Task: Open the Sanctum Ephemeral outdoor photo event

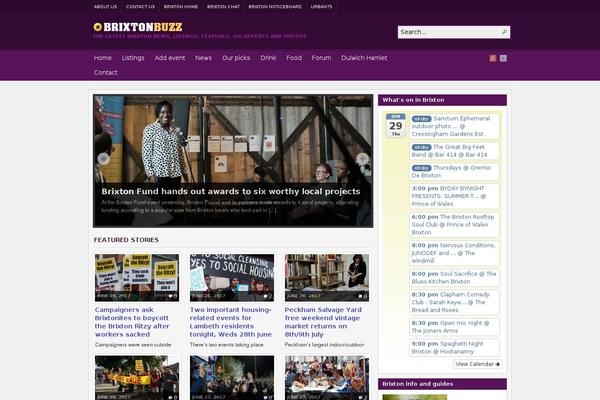Action: [454, 126]
